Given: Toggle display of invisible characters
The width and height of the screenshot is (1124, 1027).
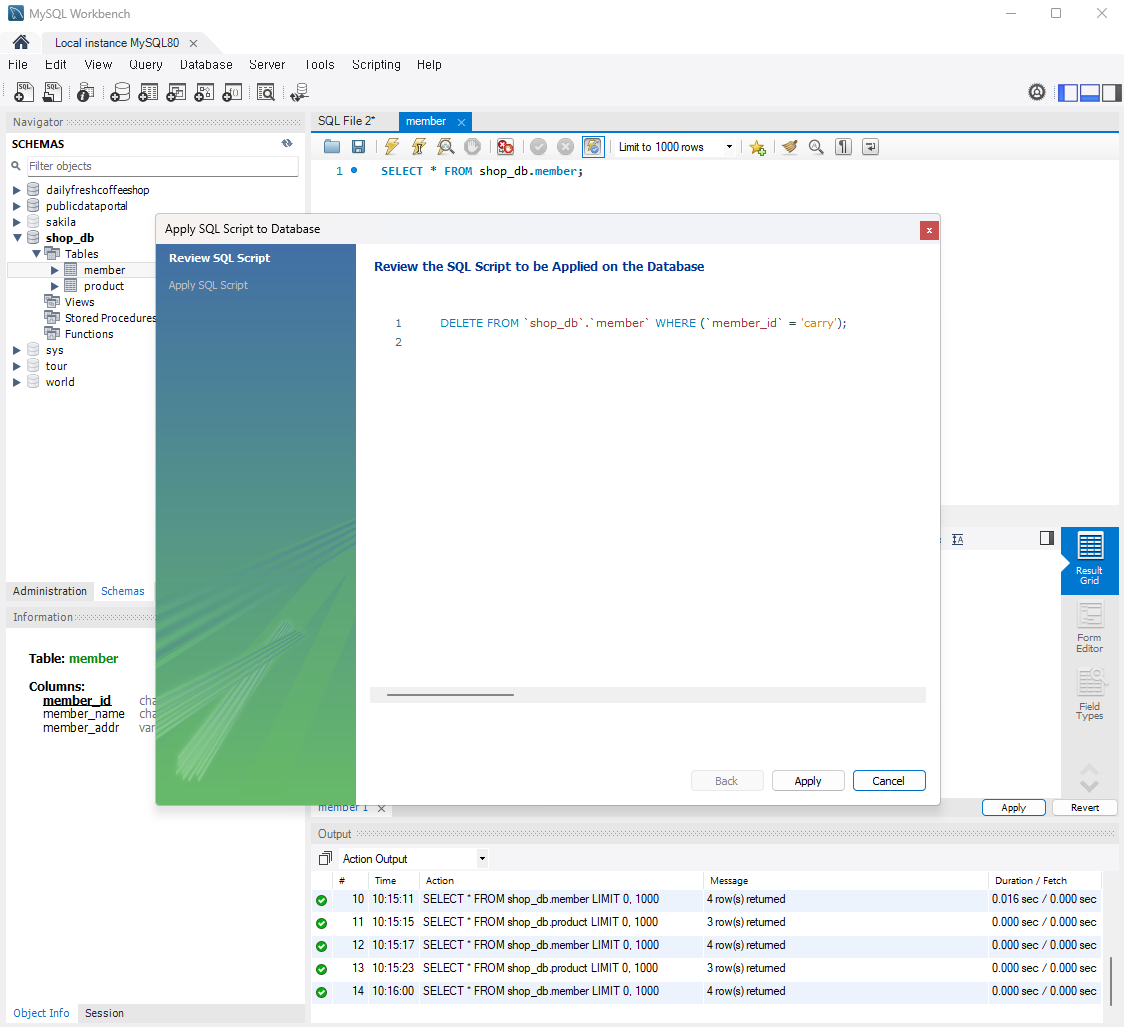Looking at the screenshot, I should point(843,147).
